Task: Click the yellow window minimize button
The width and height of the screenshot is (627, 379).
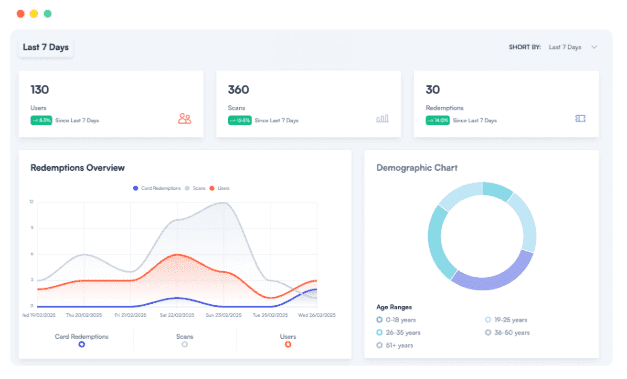Action: (x=34, y=14)
